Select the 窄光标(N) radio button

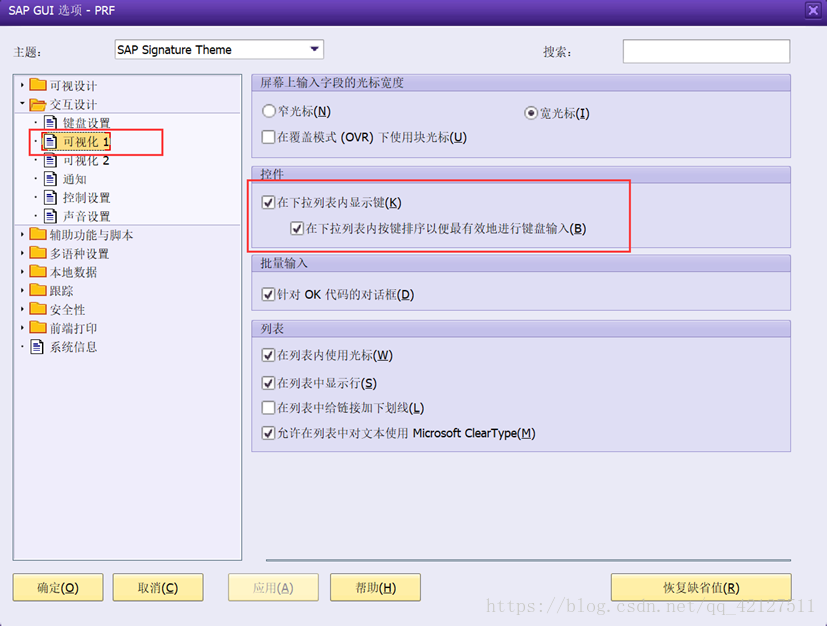(x=268, y=111)
